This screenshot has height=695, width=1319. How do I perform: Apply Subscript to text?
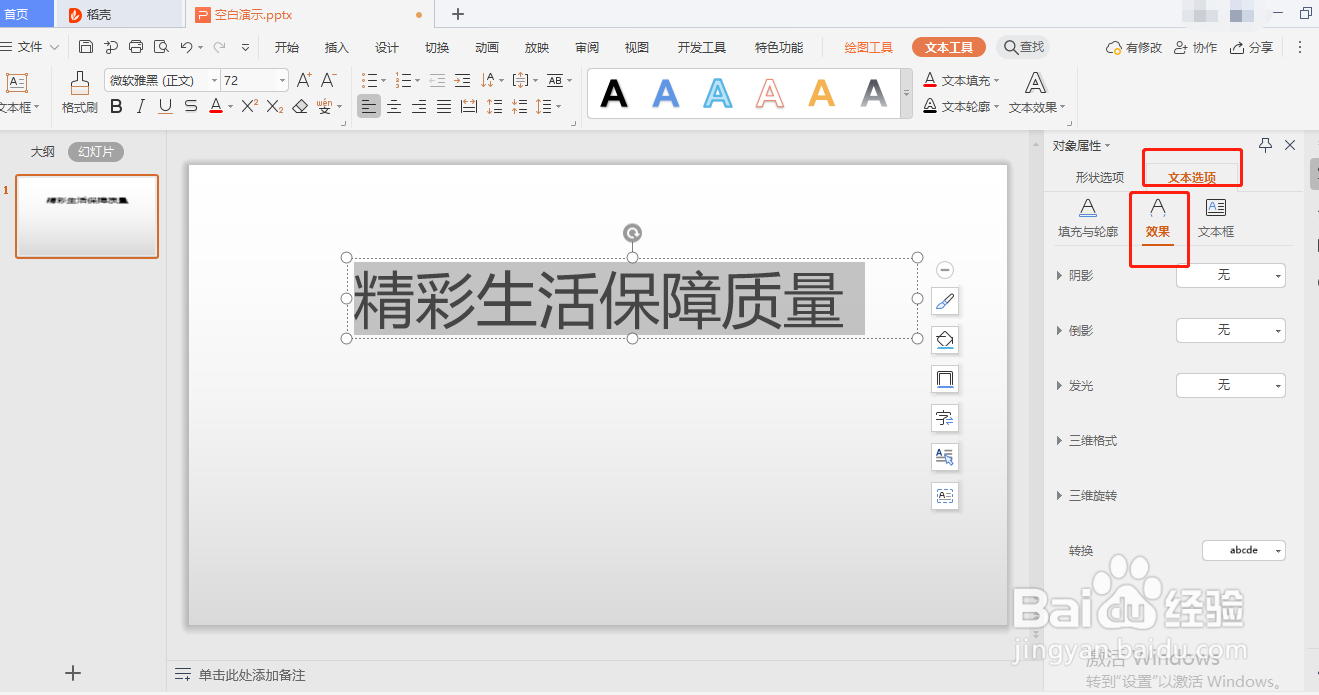tap(275, 107)
